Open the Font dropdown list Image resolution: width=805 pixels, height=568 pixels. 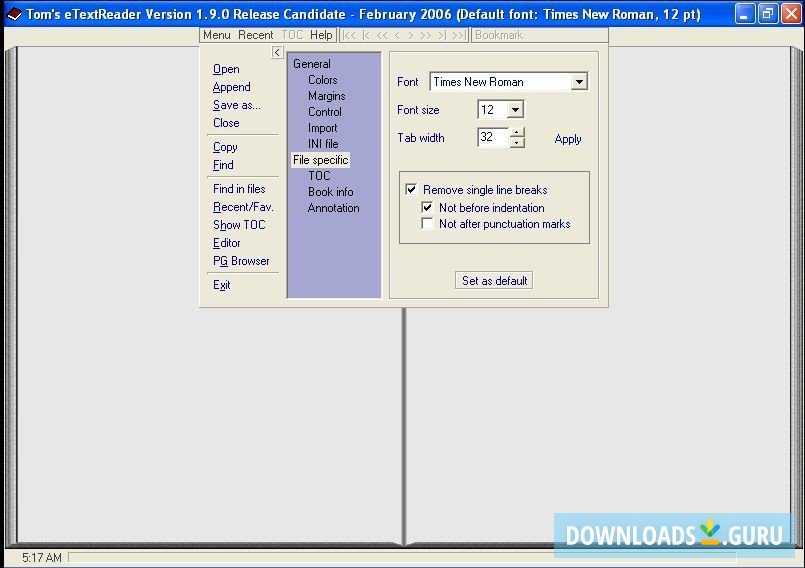579,82
